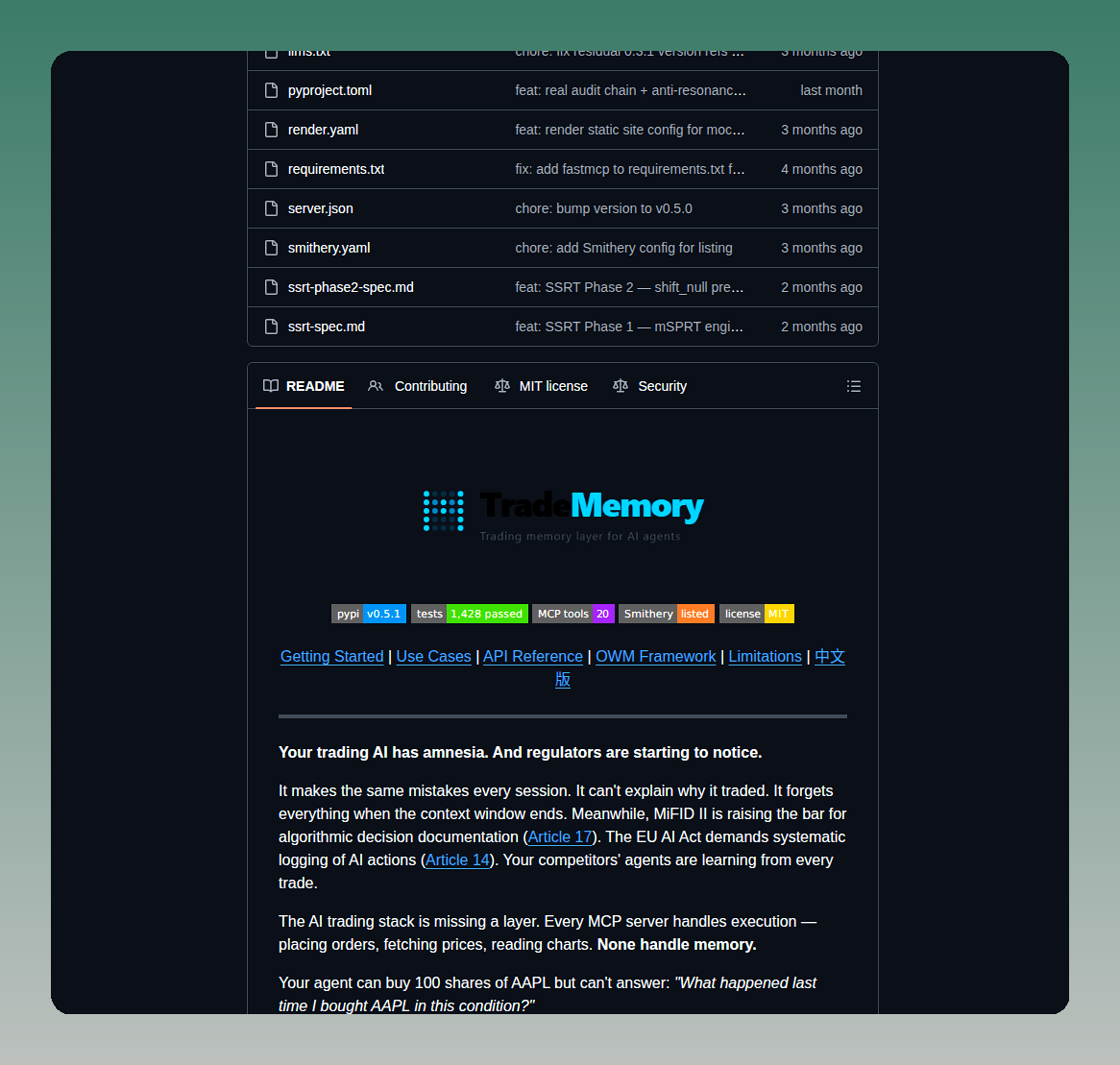Open the pyproject.toml file
Image resolution: width=1120 pixels, height=1065 pixels.
tap(329, 90)
